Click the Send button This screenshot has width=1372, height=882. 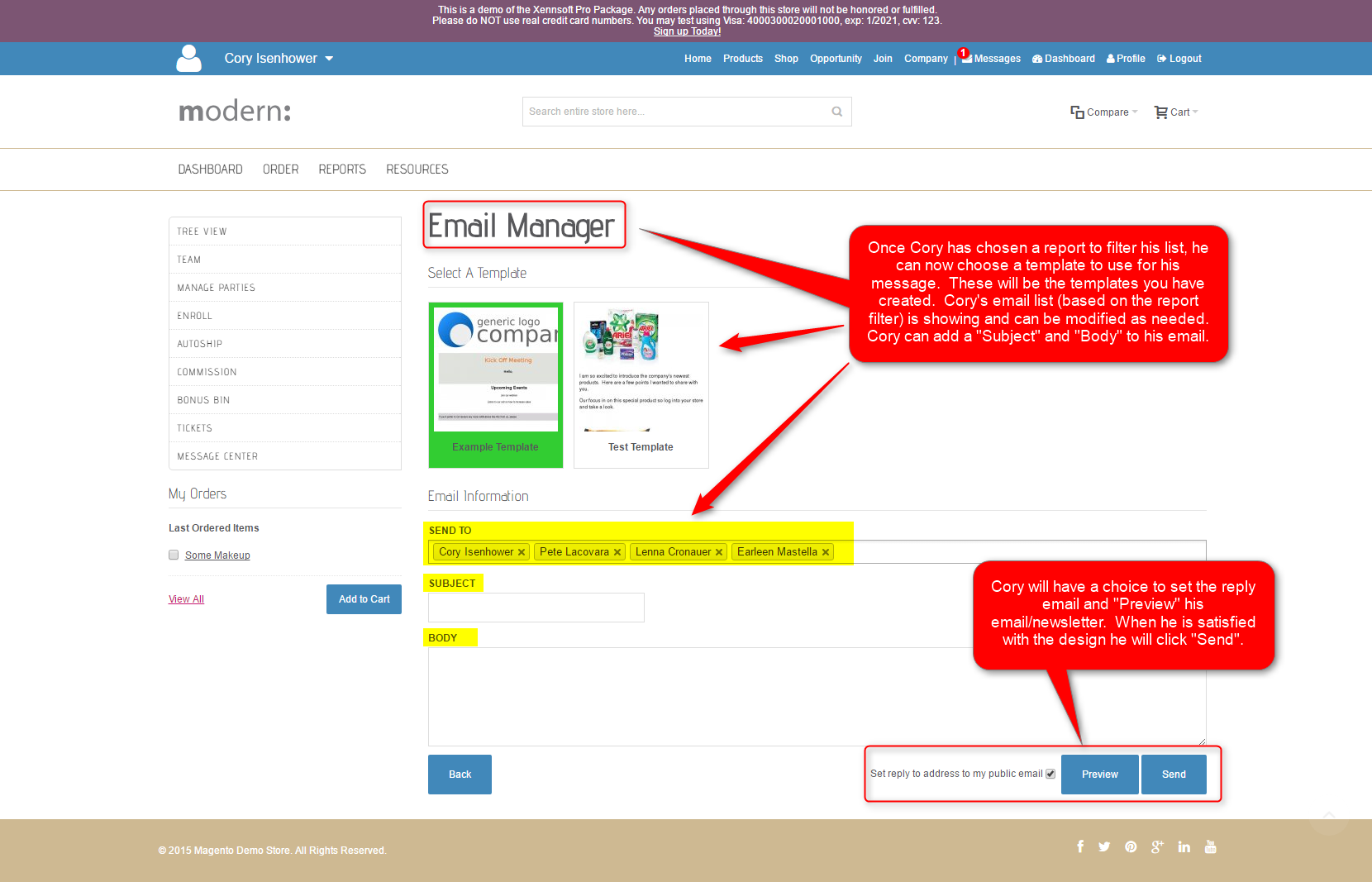(1174, 775)
